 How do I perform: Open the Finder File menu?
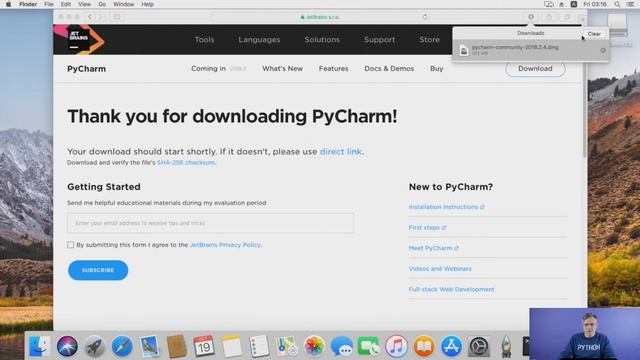49,4
